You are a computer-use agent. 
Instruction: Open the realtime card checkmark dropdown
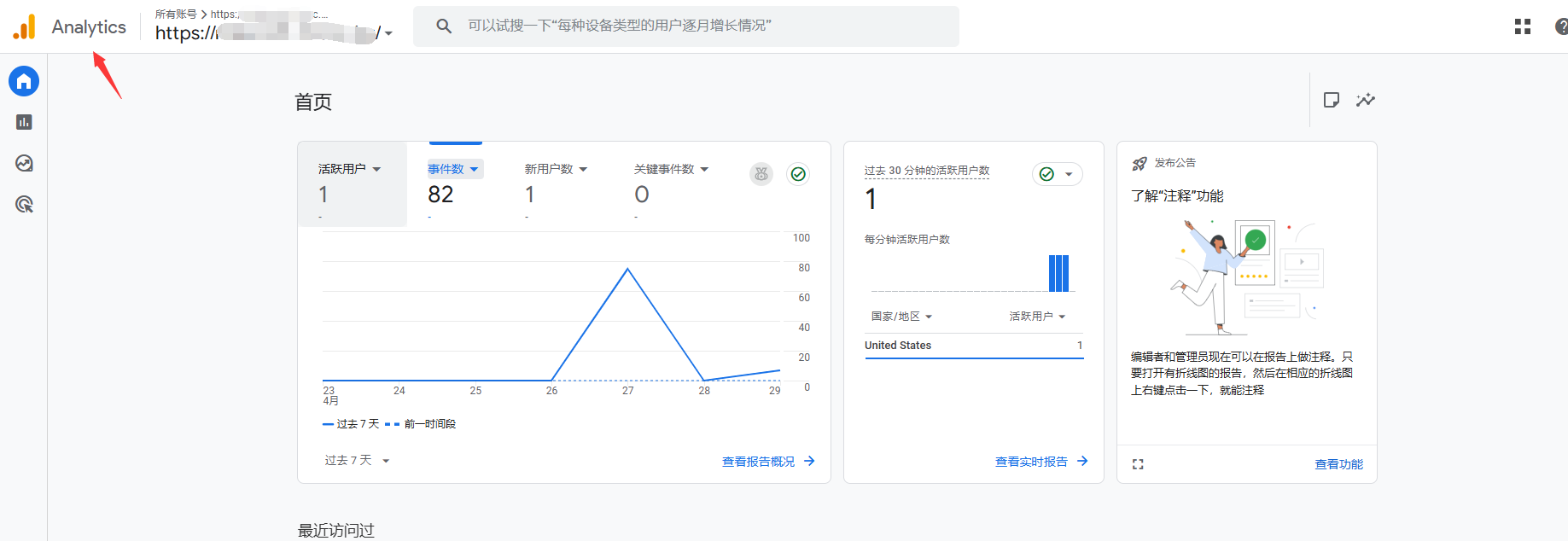[1057, 174]
